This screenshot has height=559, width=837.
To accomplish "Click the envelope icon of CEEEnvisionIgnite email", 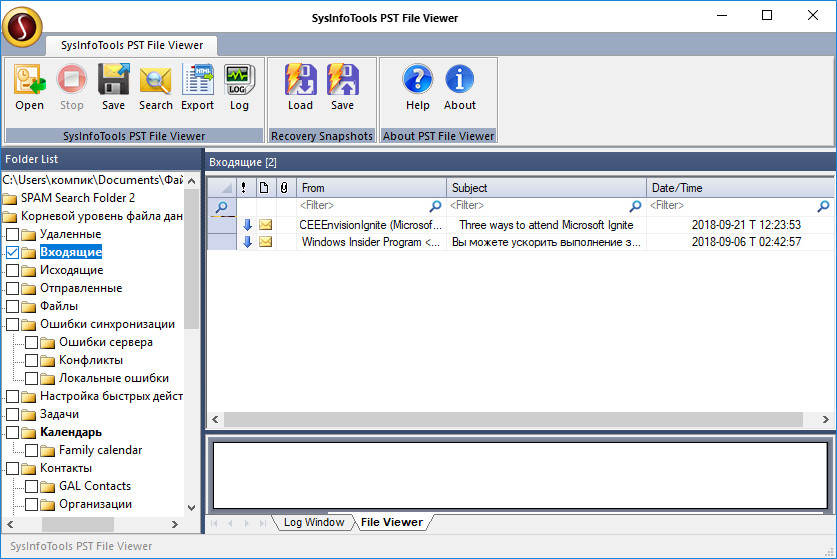I will click(265, 225).
